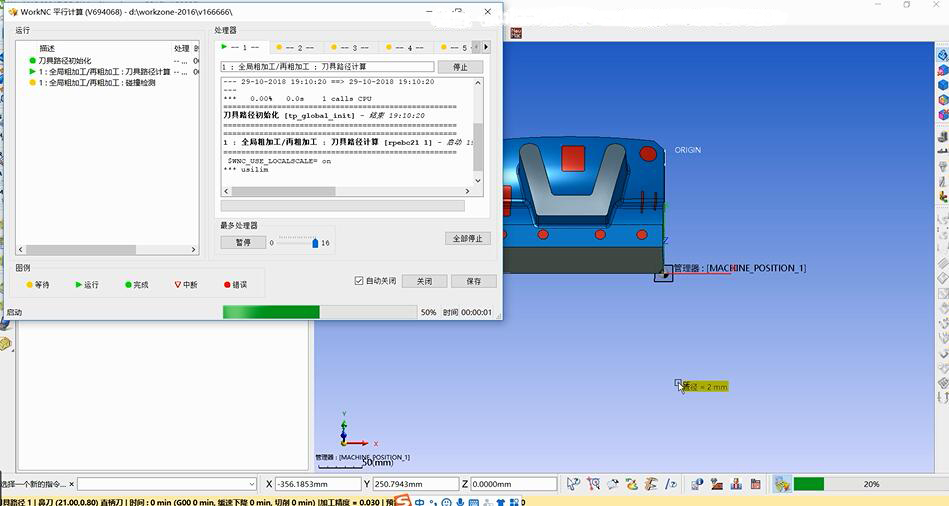Click the X coordinate field showing -356.1853mm
Screen dimensions: 949x506
click(318, 484)
